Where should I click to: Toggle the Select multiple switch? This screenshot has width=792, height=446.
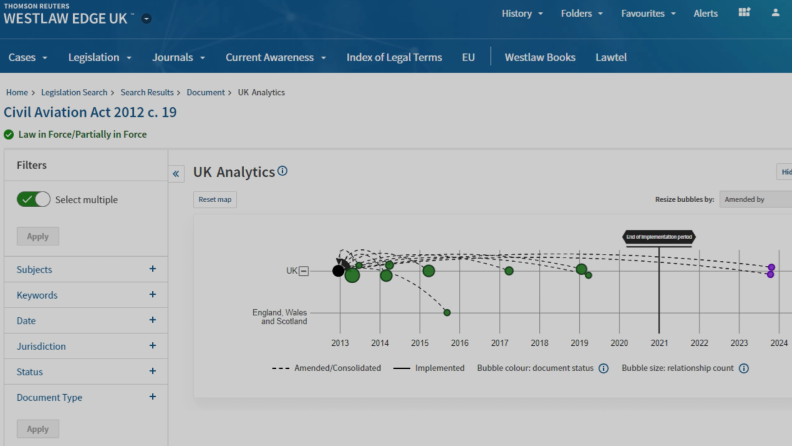tap(34, 199)
